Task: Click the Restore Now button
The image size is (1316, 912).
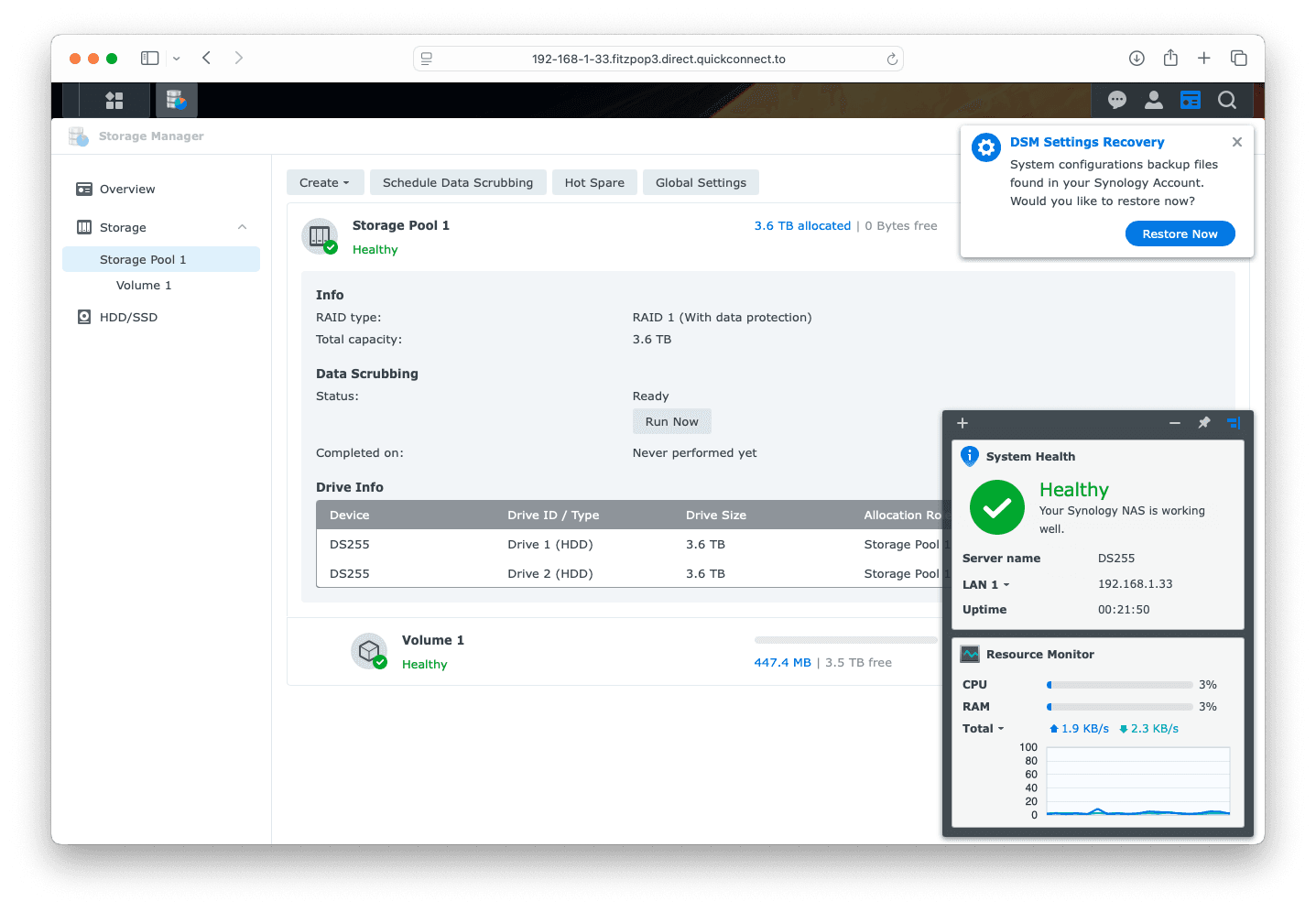Action: coord(1180,234)
